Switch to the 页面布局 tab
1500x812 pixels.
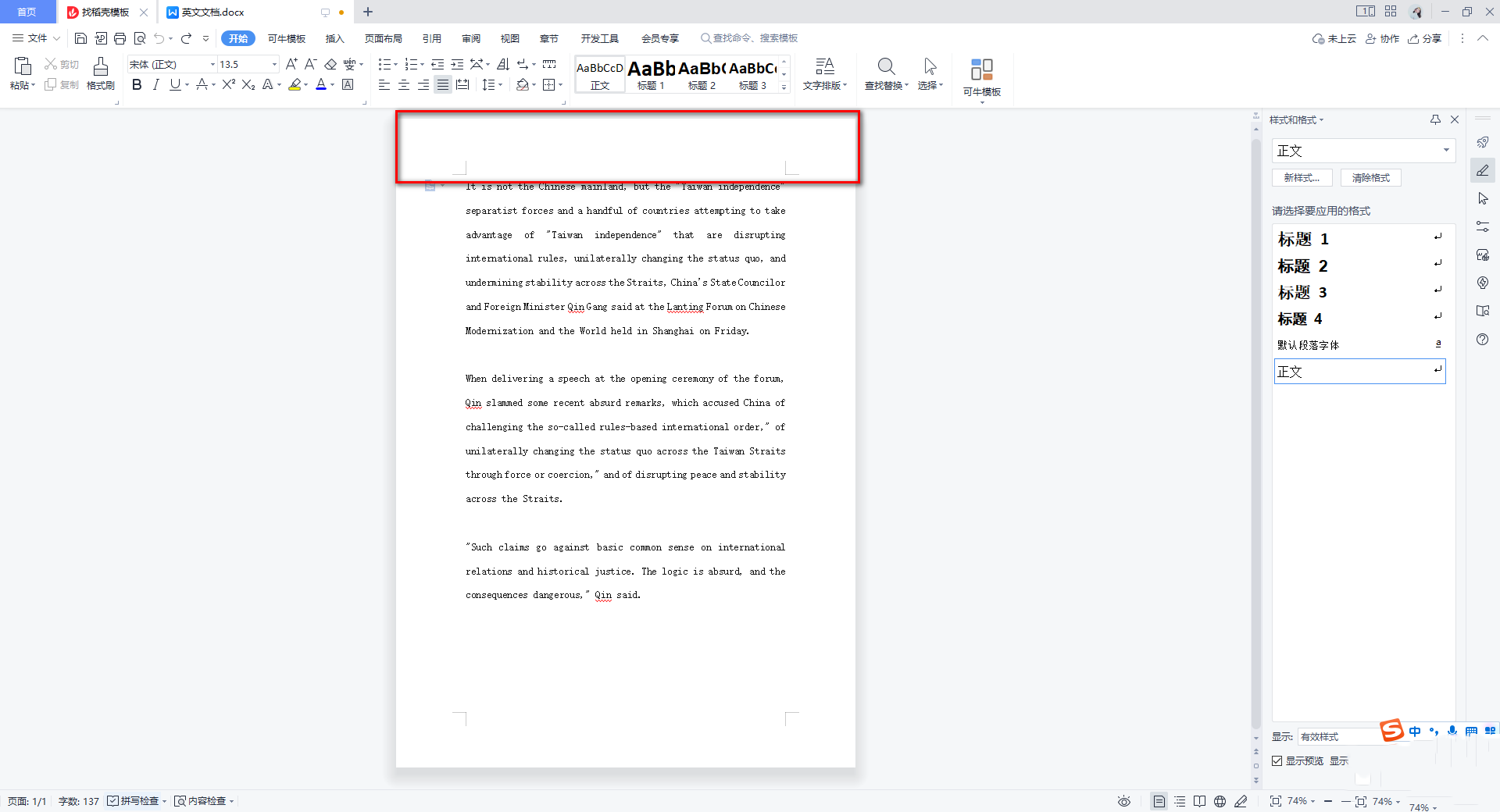tap(383, 38)
